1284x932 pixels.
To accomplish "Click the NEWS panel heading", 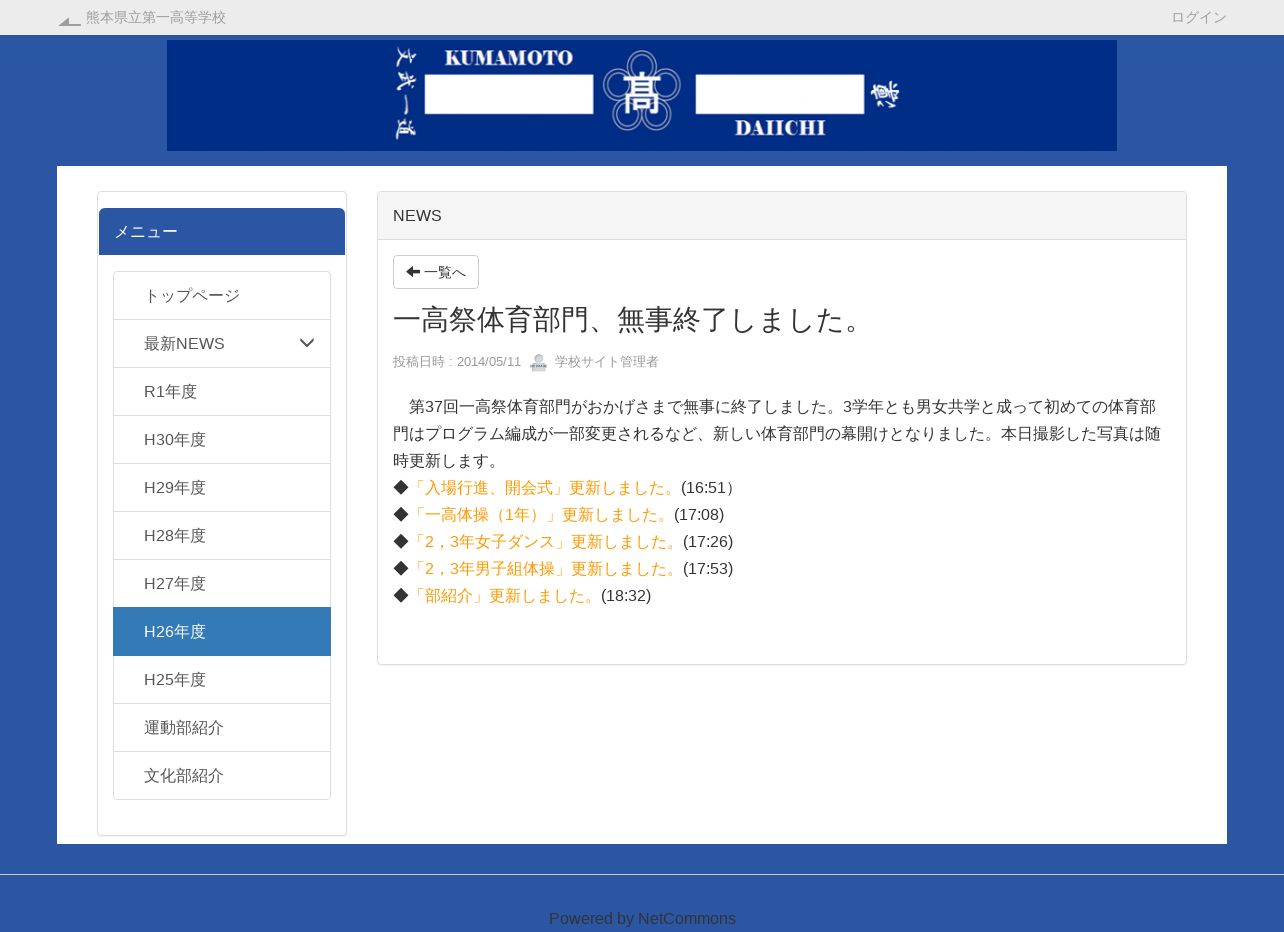I will coord(782,216).
